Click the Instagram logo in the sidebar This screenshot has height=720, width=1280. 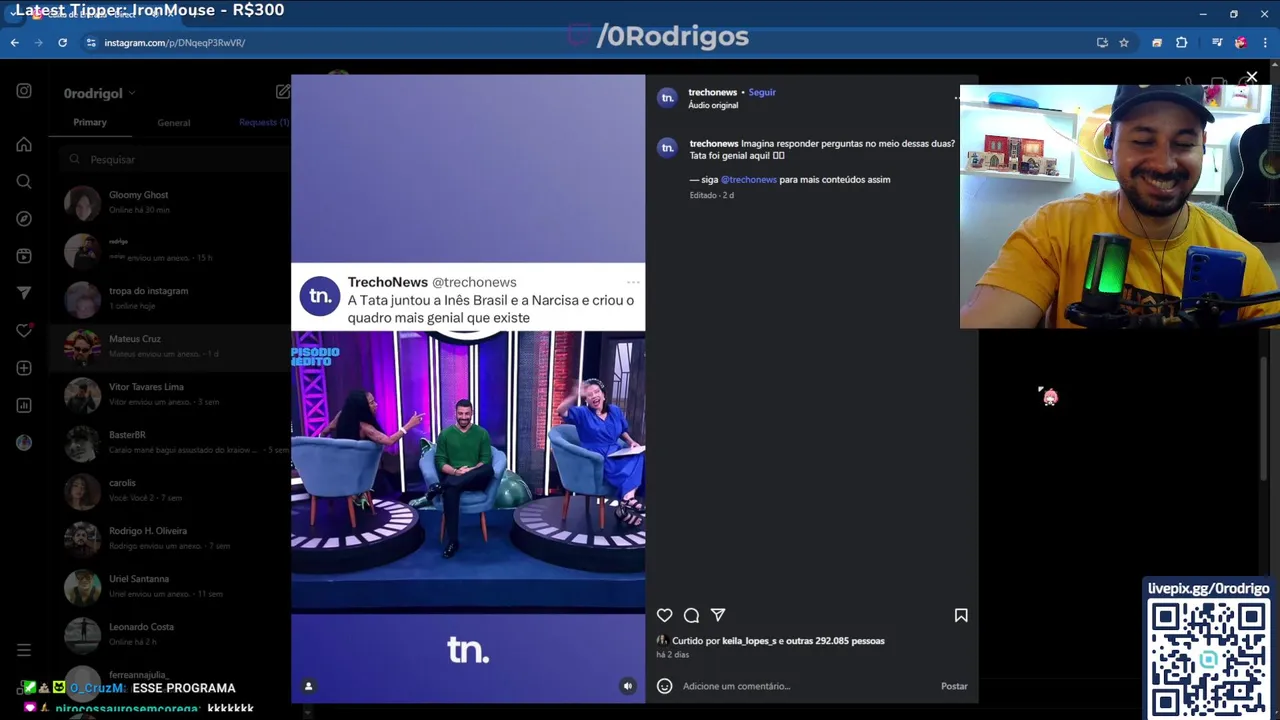(24, 91)
